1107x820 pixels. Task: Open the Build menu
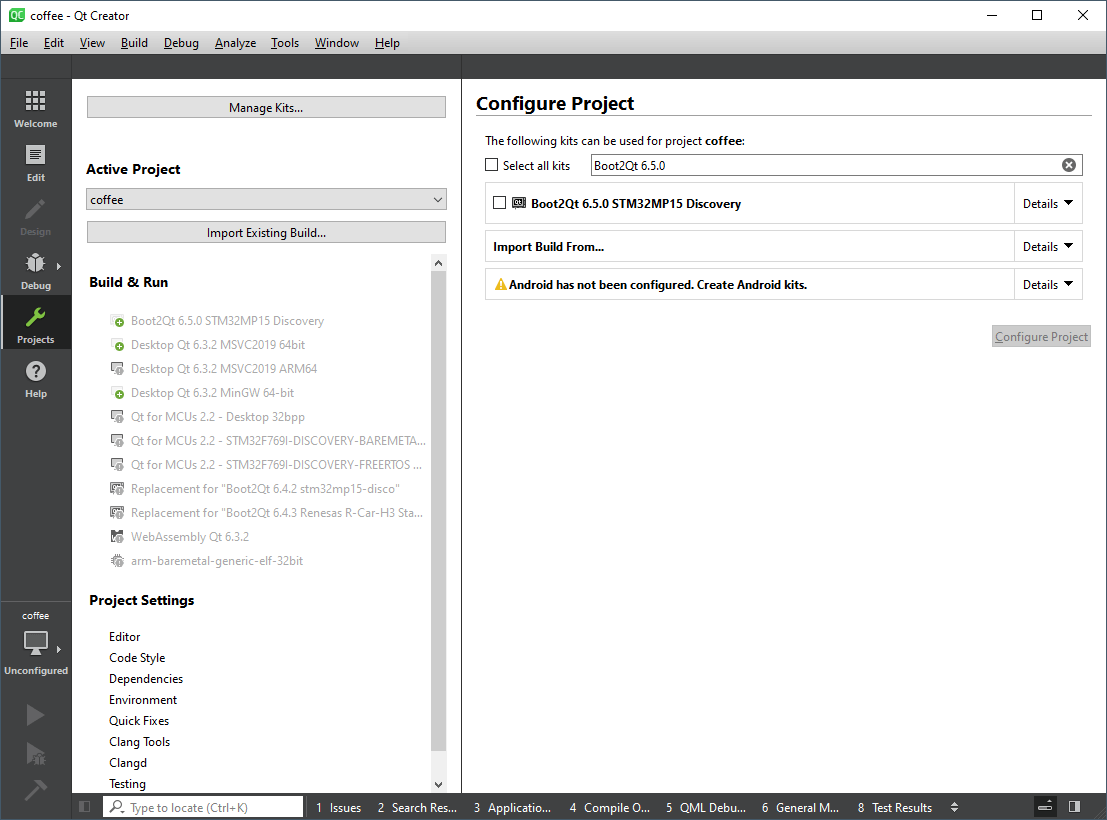pyautogui.click(x=134, y=43)
